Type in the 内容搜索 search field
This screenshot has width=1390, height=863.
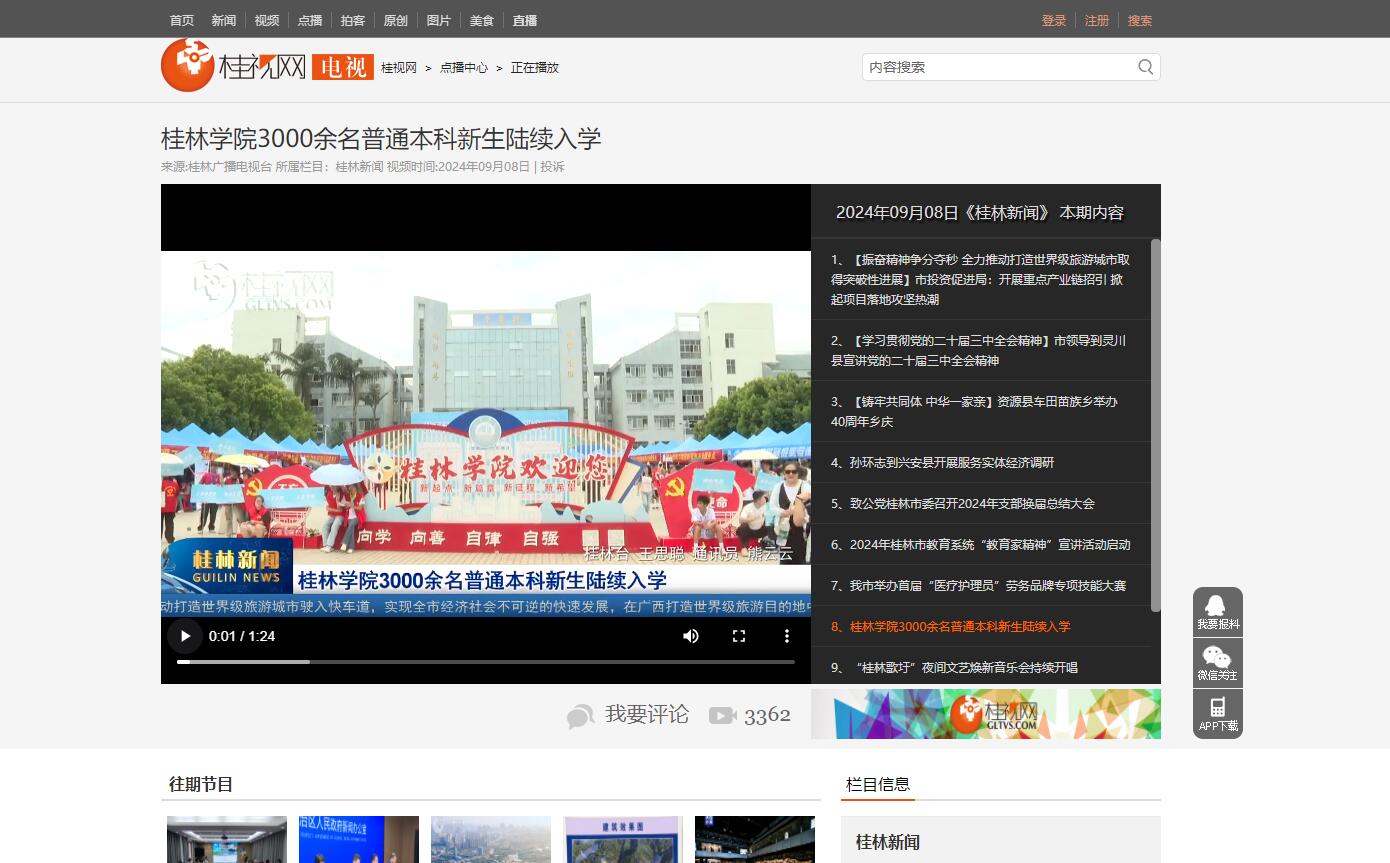click(x=998, y=67)
